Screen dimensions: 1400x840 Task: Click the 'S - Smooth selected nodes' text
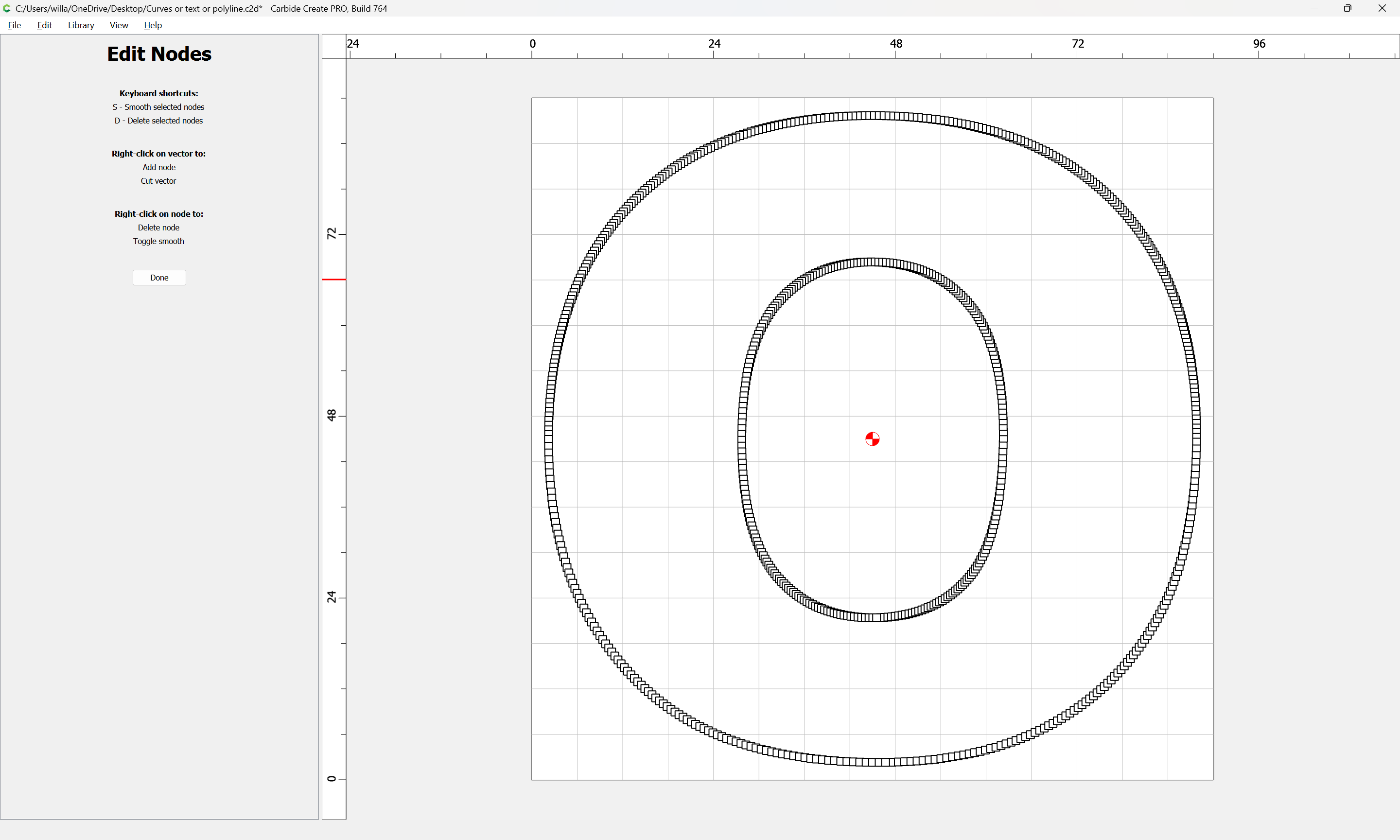[x=158, y=107]
